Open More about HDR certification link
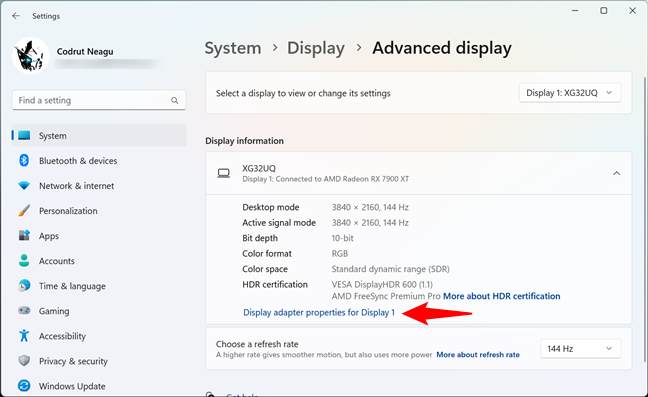648x397 pixels. click(502, 296)
